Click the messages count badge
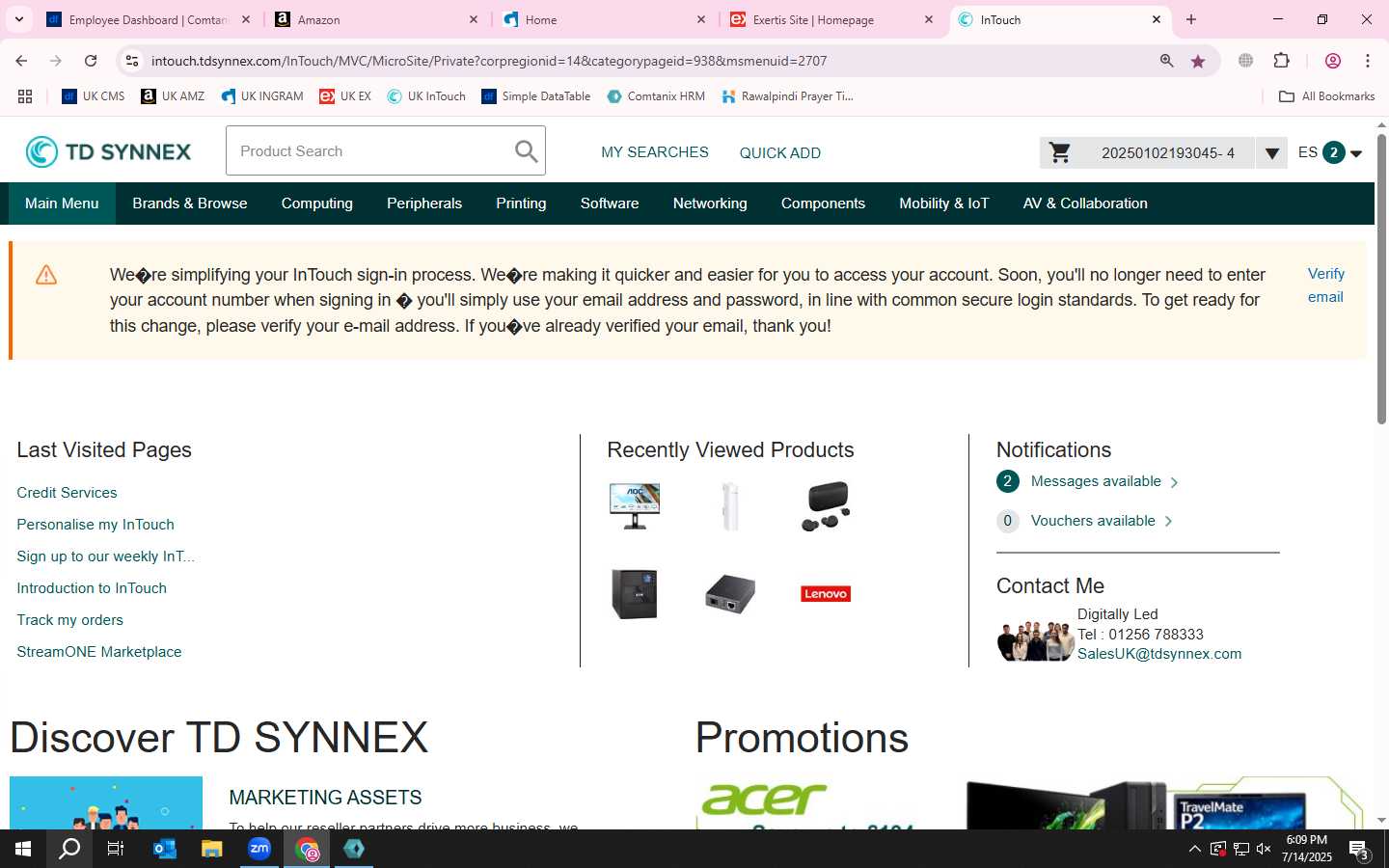1389x868 pixels. 1008,481
